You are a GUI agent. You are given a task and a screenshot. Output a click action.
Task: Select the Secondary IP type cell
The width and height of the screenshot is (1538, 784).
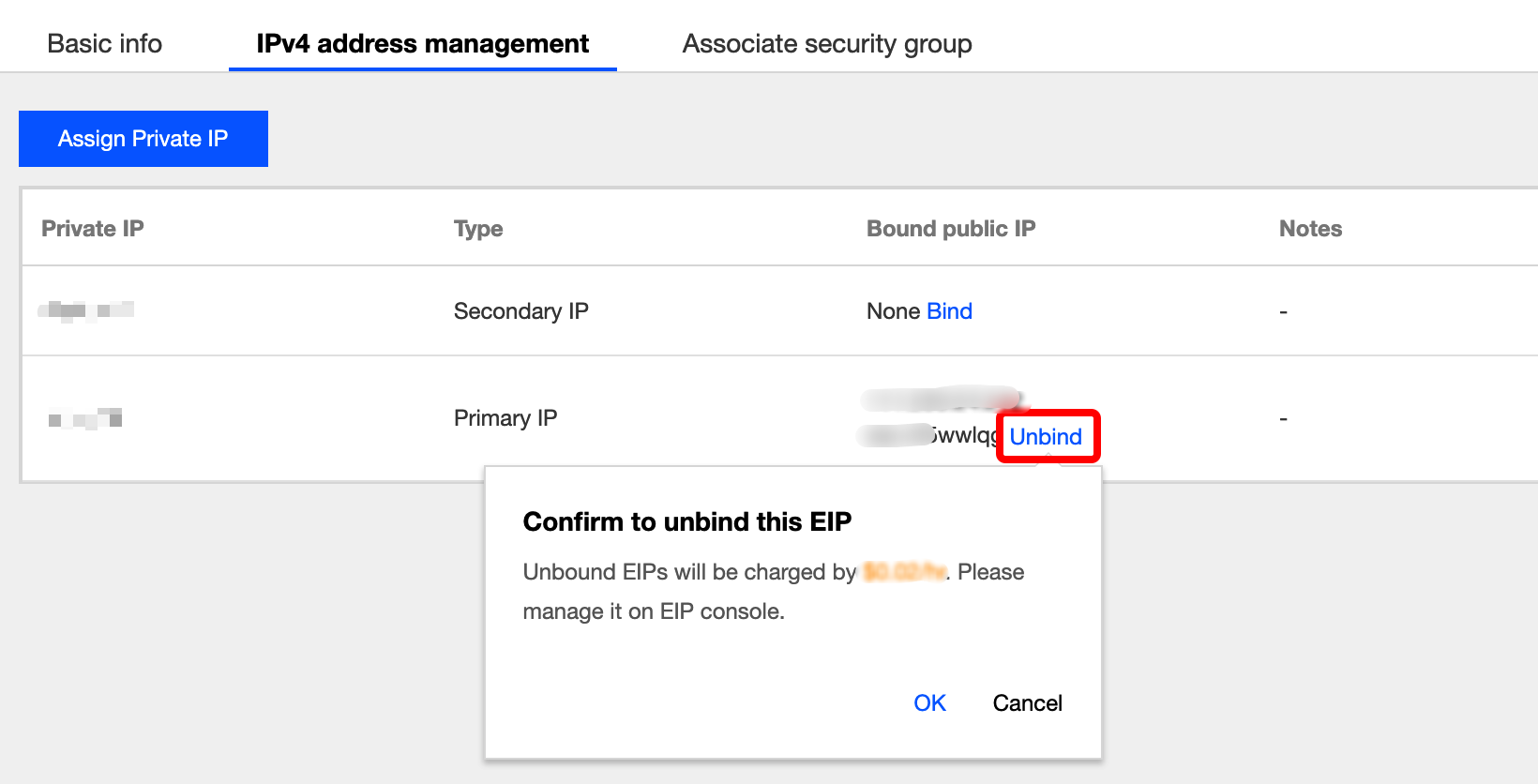click(520, 311)
